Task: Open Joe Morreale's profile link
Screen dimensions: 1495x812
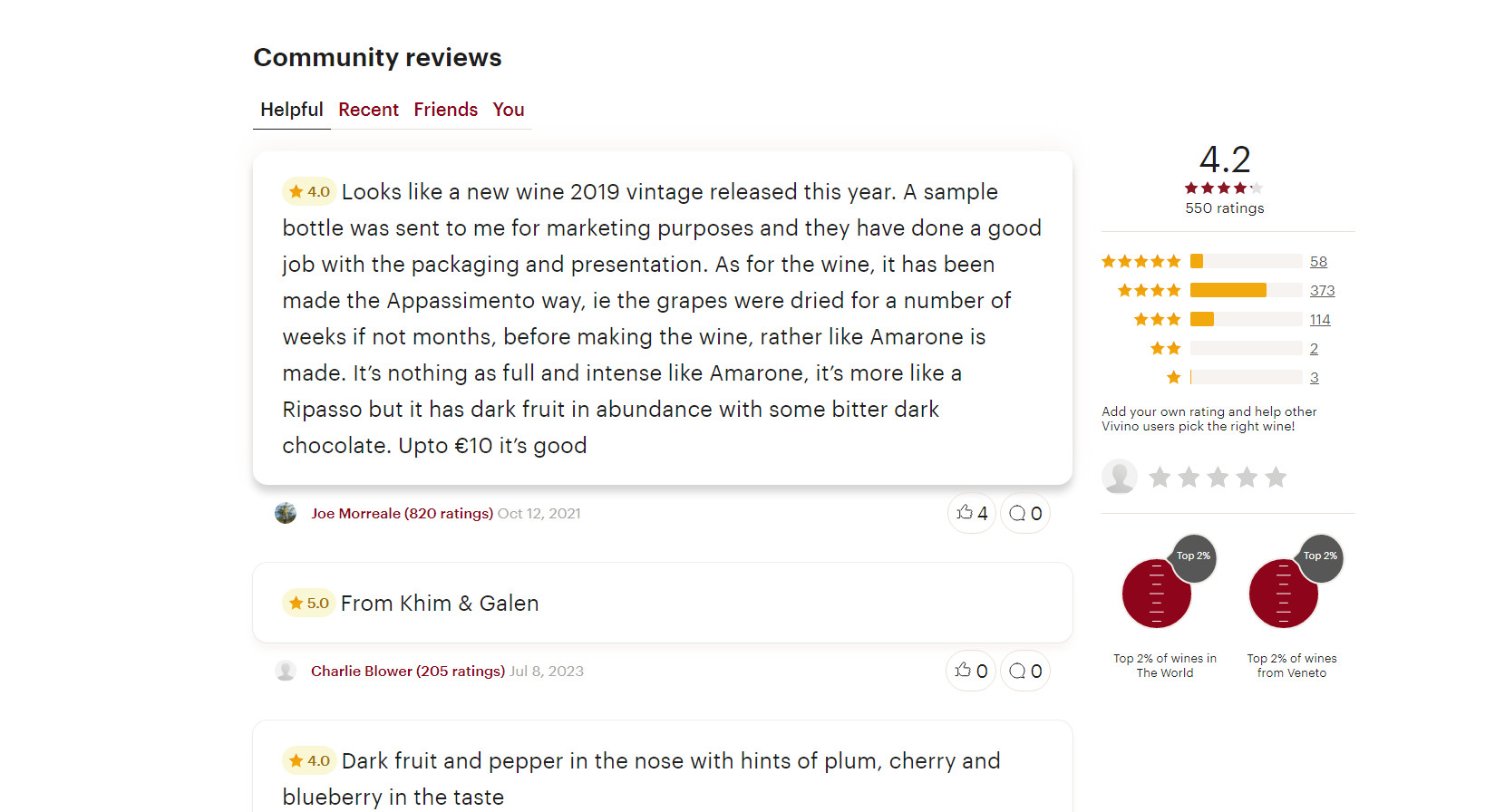Action: [x=402, y=513]
